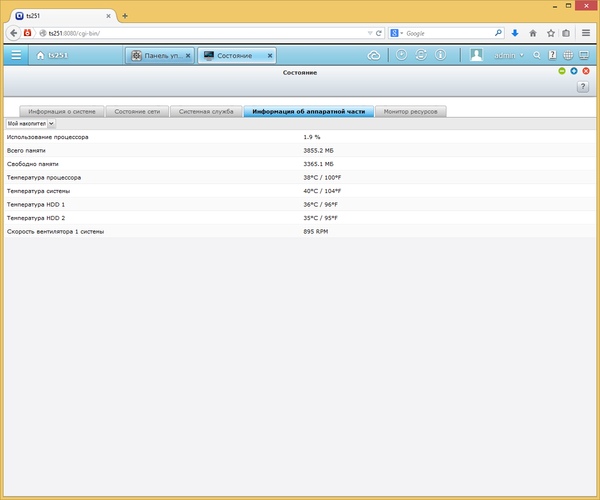Select the ts251 browser tab

pyautogui.click(x=63, y=16)
